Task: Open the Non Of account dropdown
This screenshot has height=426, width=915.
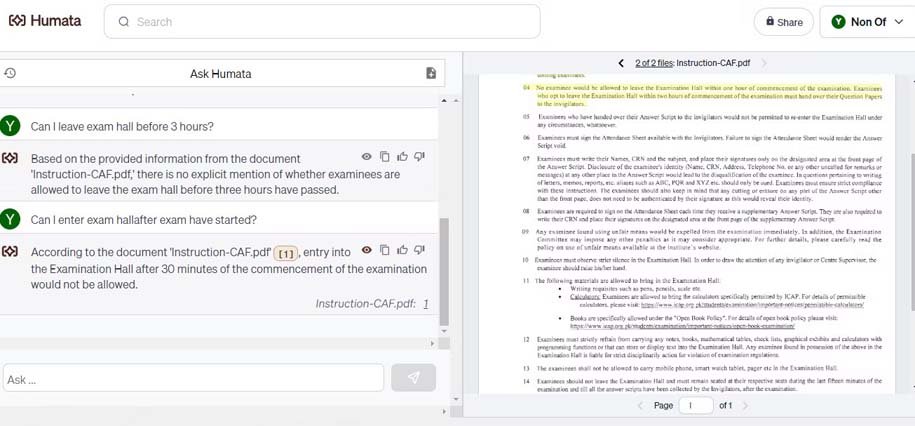Action: click(868, 22)
